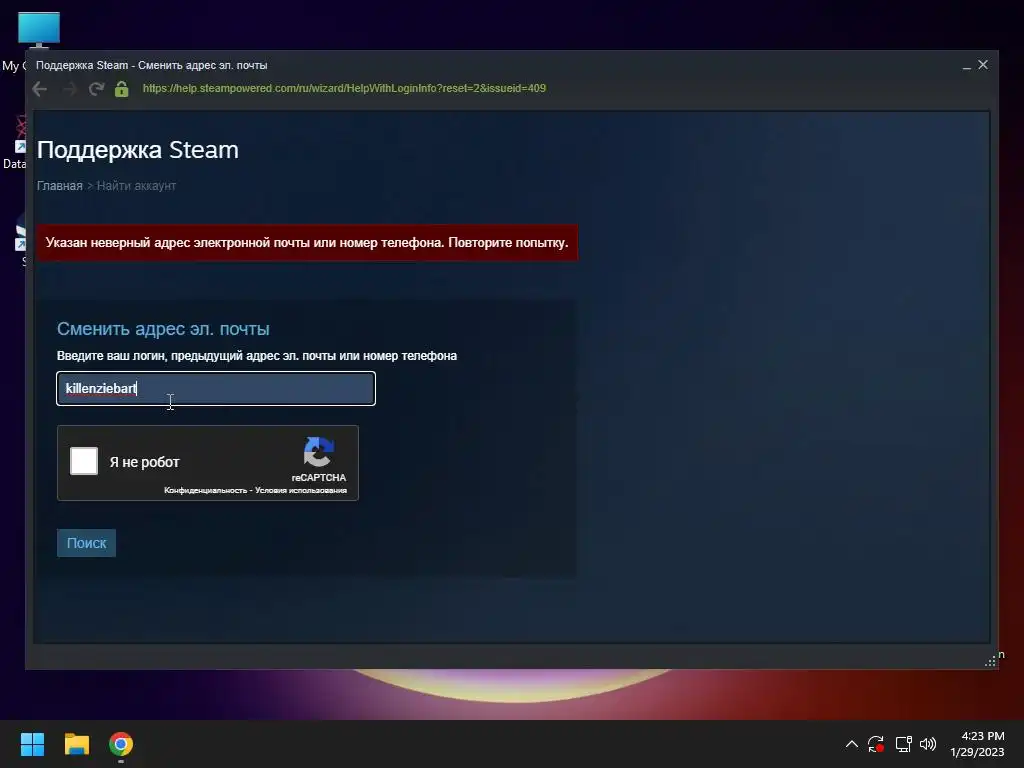Open the "Конфиденциальность" reCAPTCHA link
This screenshot has width=1024, height=768.
pos(206,490)
